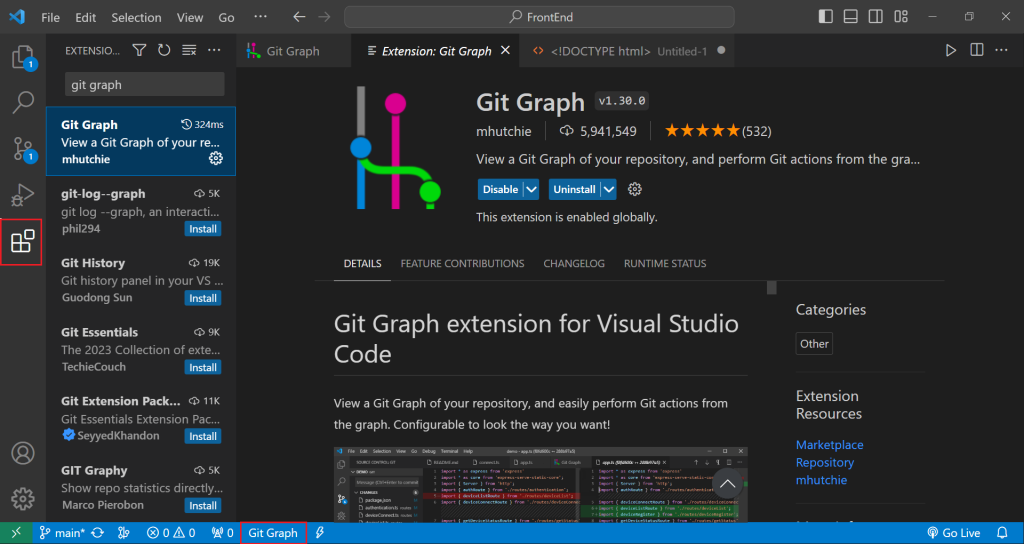Open the Marketplace link
Viewport: 1024px width, 544px height.
tap(829, 445)
